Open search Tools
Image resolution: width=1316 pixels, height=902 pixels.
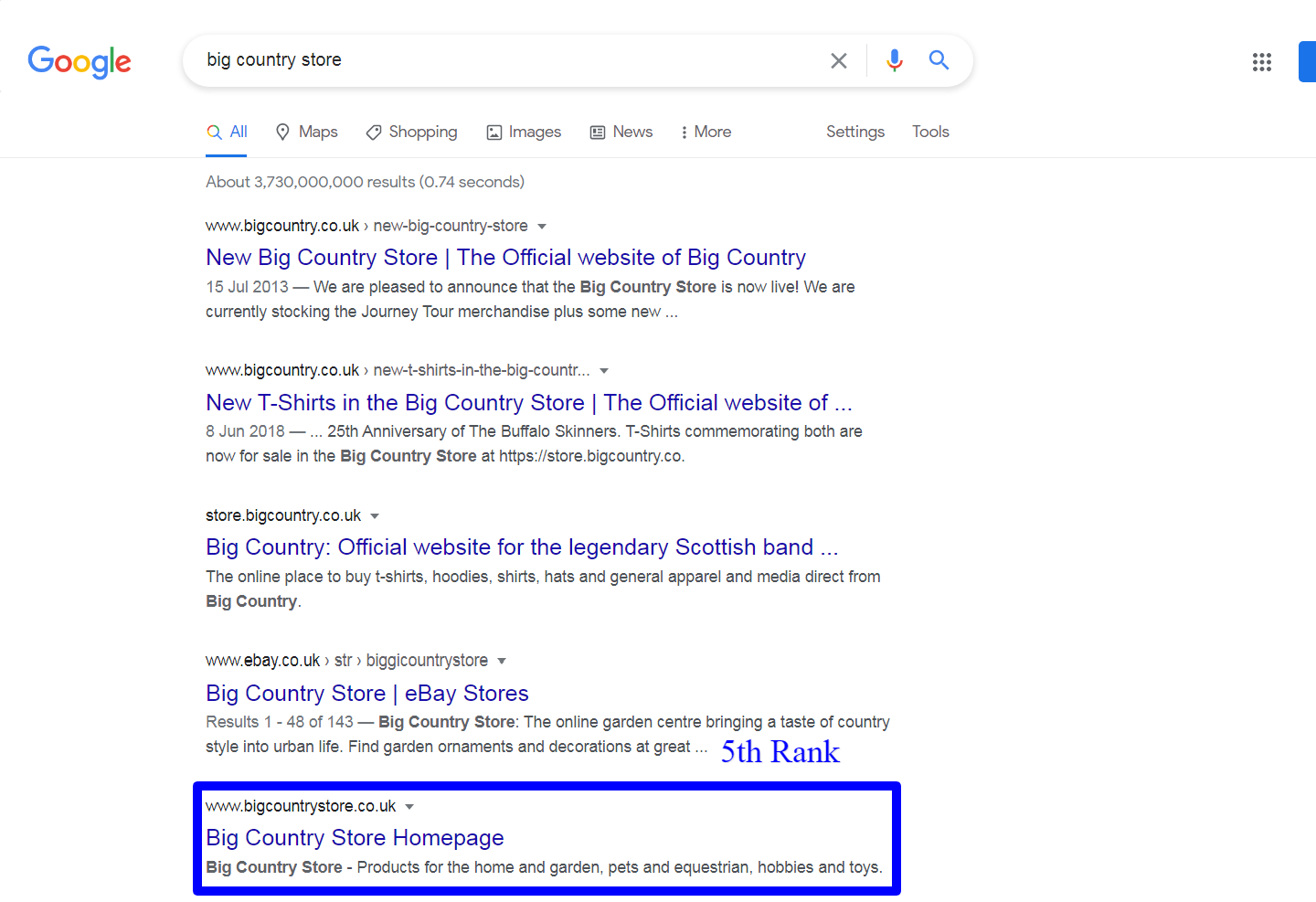tap(930, 132)
